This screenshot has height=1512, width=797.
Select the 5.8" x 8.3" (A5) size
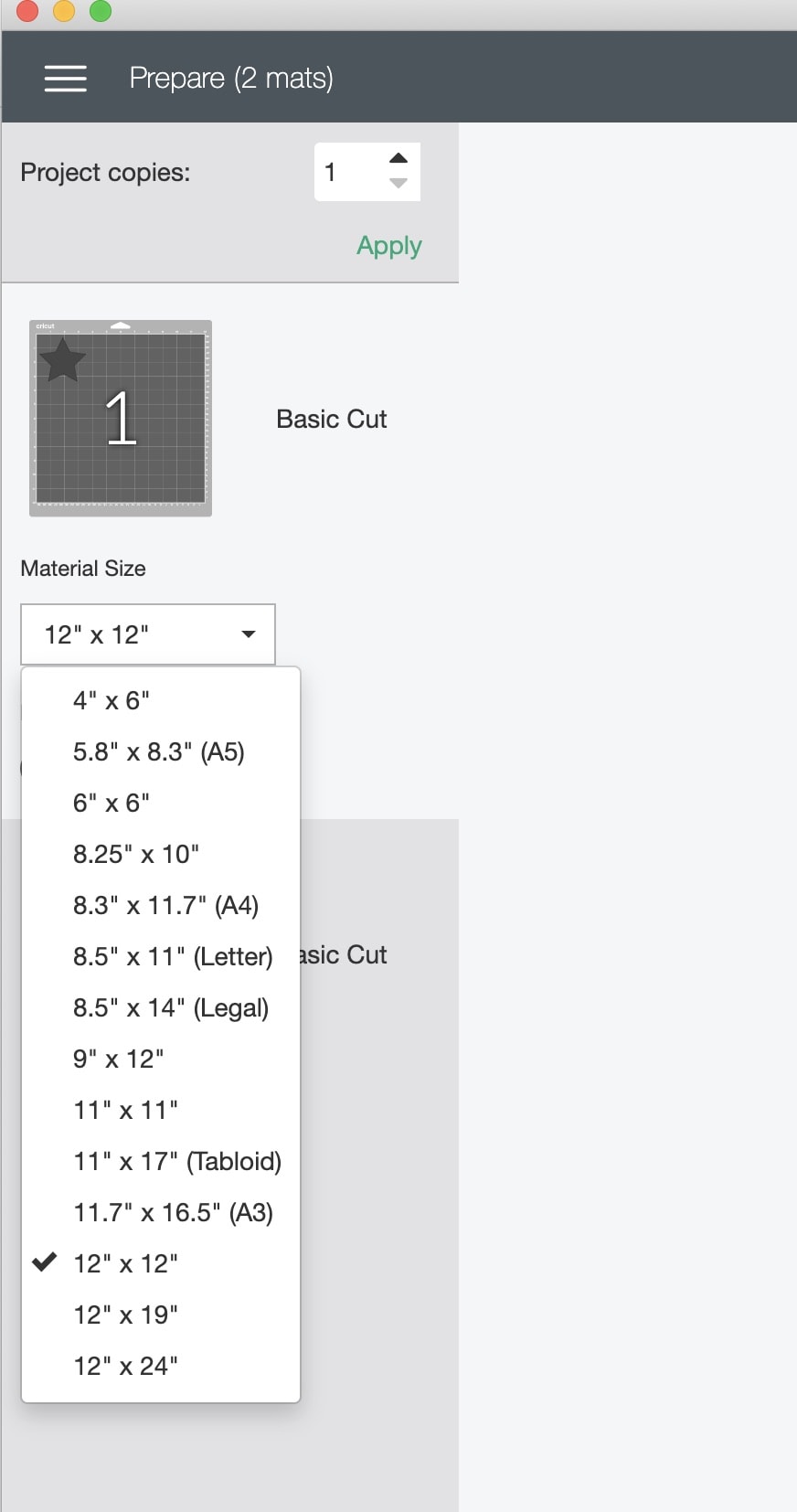click(160, 751)
